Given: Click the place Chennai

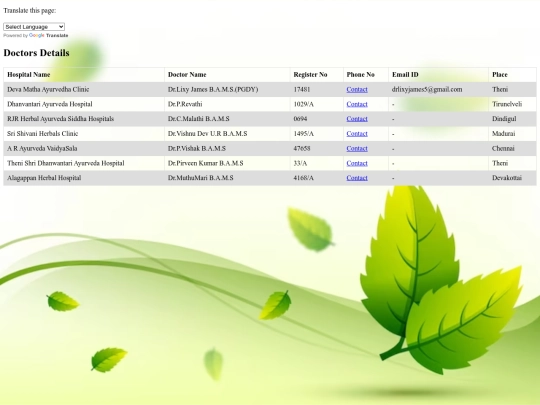Looking at the screenshot, I should [503, 148].
